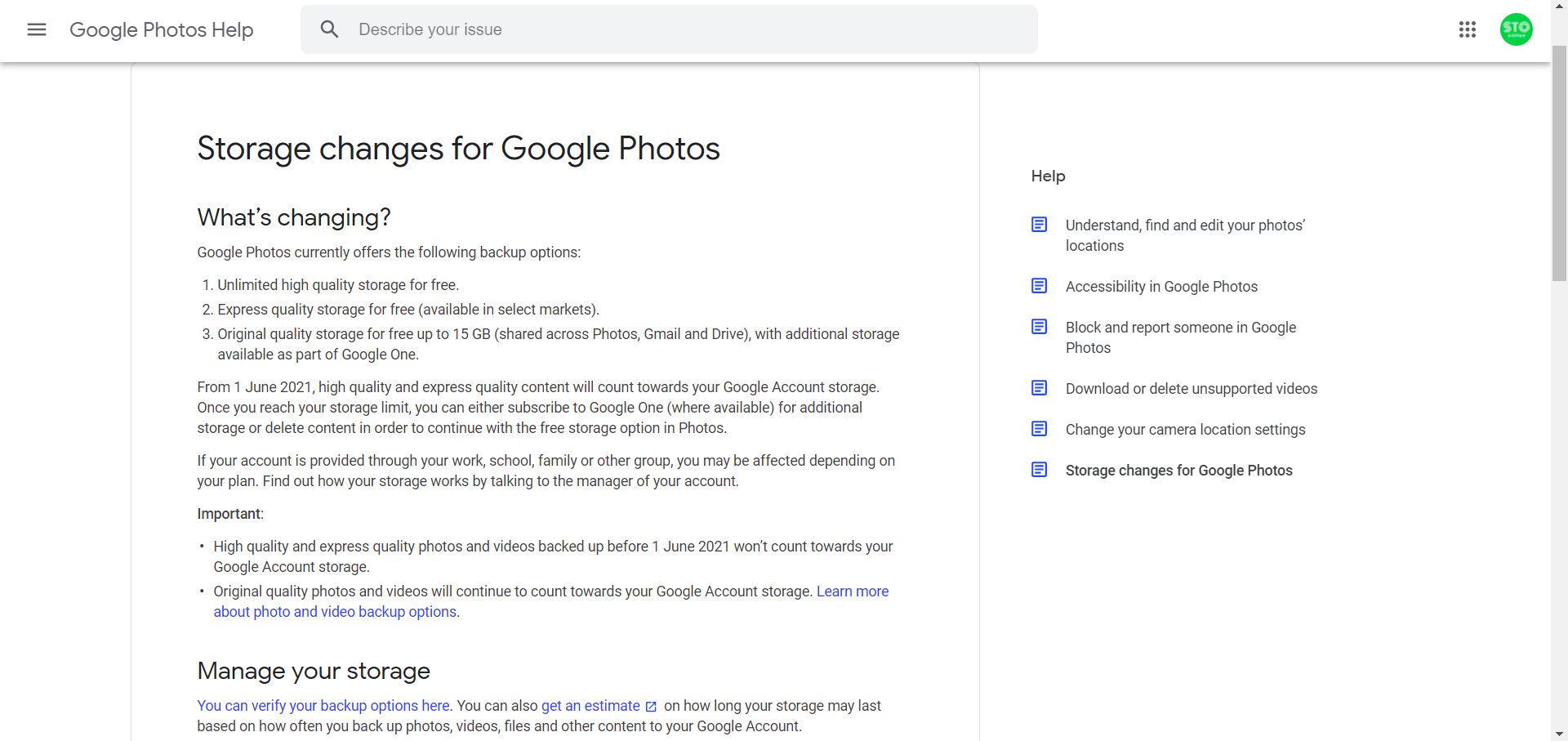
Task: Select Accessibility in Google Photos article
Action: [1160, 287]
